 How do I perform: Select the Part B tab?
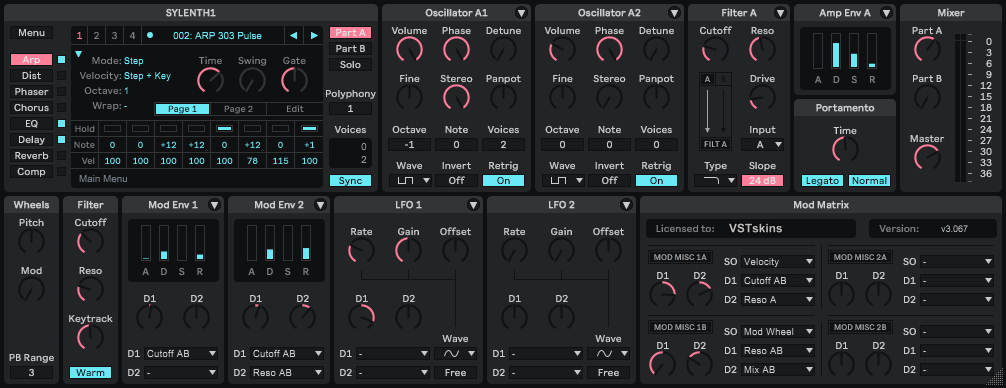click(x=350, y=49)
